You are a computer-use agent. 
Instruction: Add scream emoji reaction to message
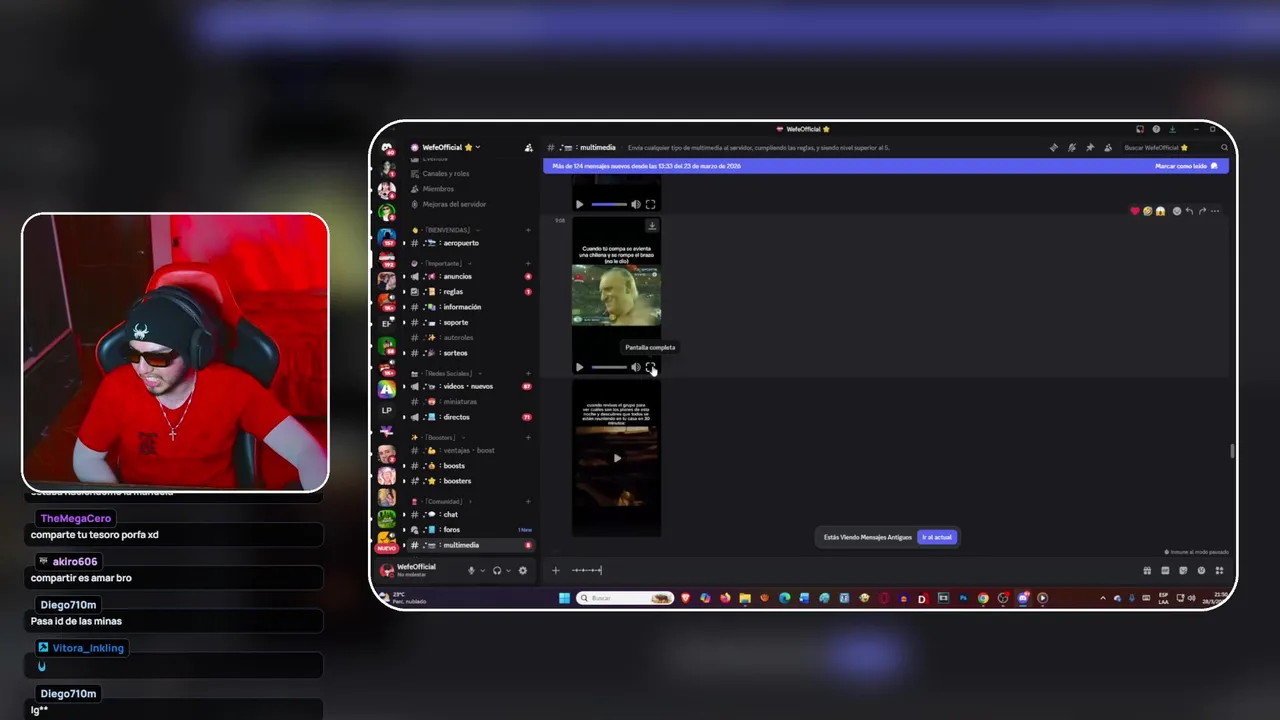(1160, 211)
